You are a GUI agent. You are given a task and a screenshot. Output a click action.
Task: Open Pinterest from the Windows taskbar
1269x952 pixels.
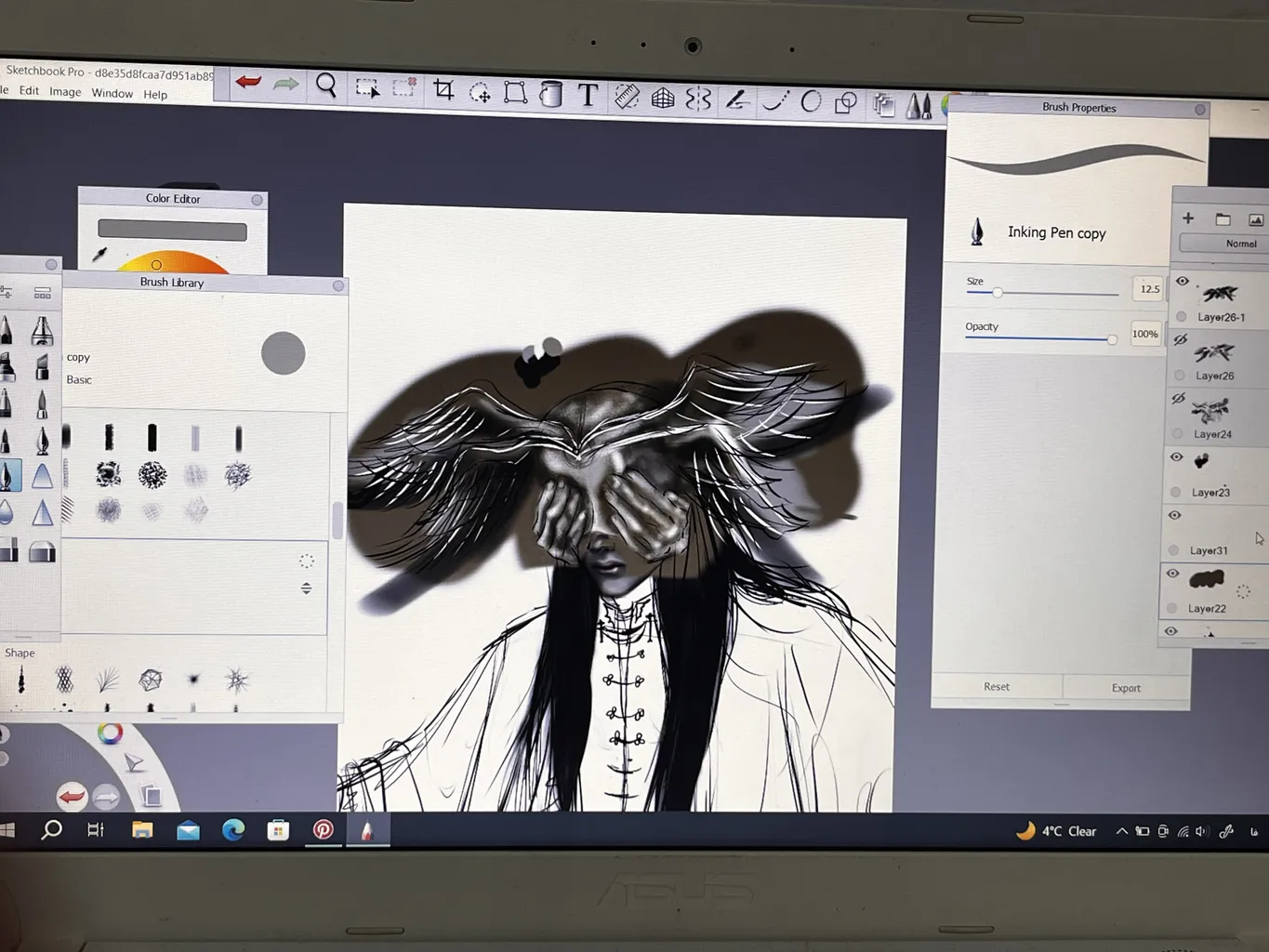tap(323, 829)
